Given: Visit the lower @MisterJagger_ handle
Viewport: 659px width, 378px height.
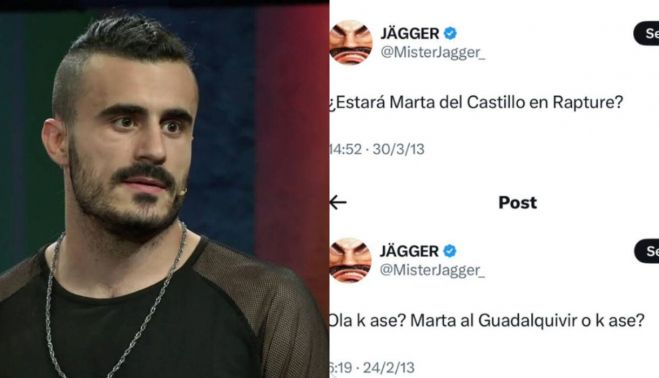Looking at the screenshot, I should pyautogui.click(x=432, y=270).
